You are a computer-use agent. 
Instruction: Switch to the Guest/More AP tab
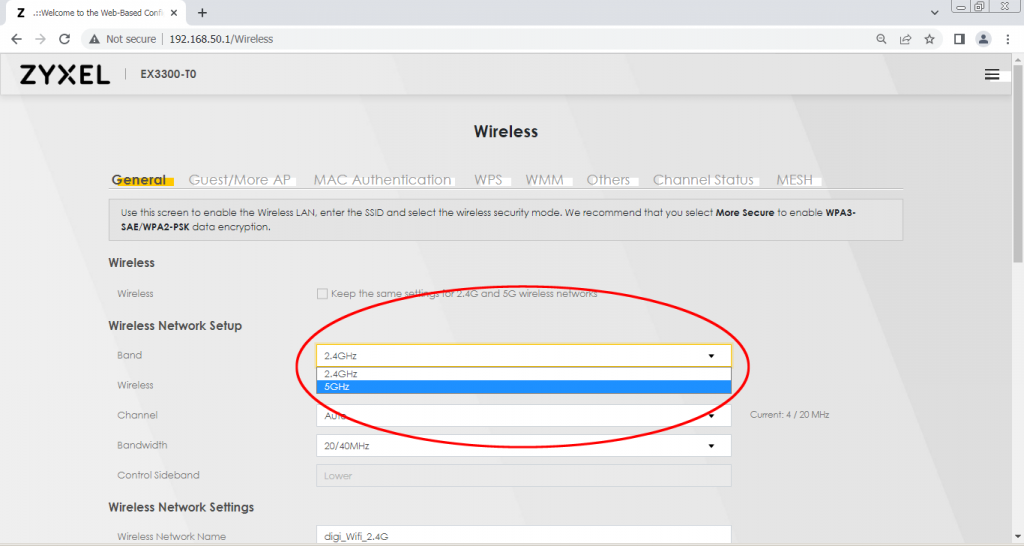coord(240,180)
